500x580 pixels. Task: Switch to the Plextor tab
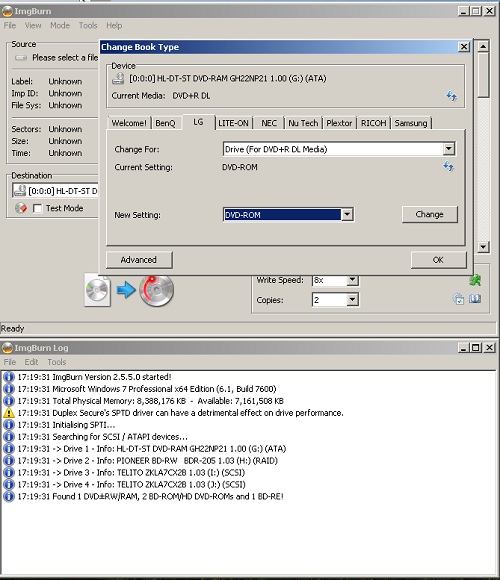(x=339, y=123)
